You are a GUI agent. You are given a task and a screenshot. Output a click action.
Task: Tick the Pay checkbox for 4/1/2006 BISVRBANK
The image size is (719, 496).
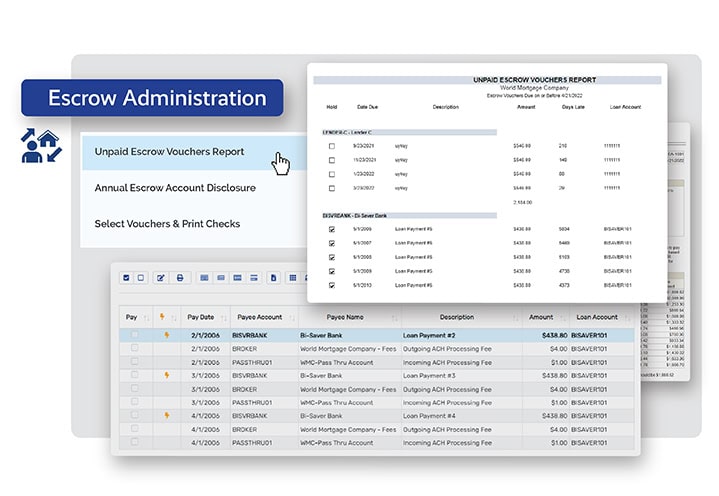point(134,415)
